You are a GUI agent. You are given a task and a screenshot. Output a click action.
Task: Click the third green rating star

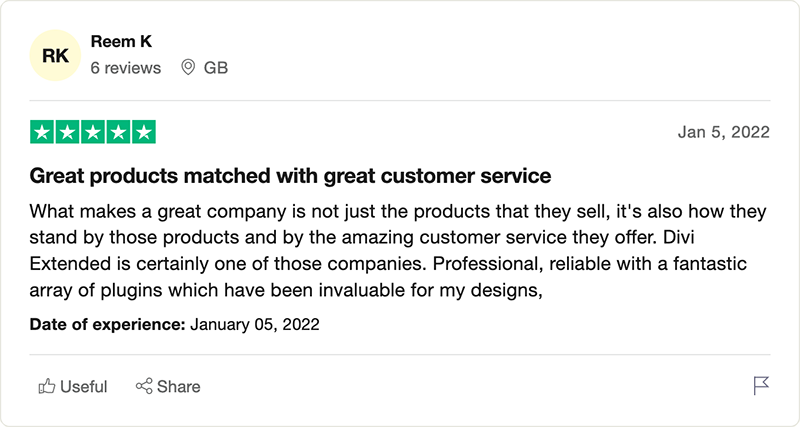[93, 132]
